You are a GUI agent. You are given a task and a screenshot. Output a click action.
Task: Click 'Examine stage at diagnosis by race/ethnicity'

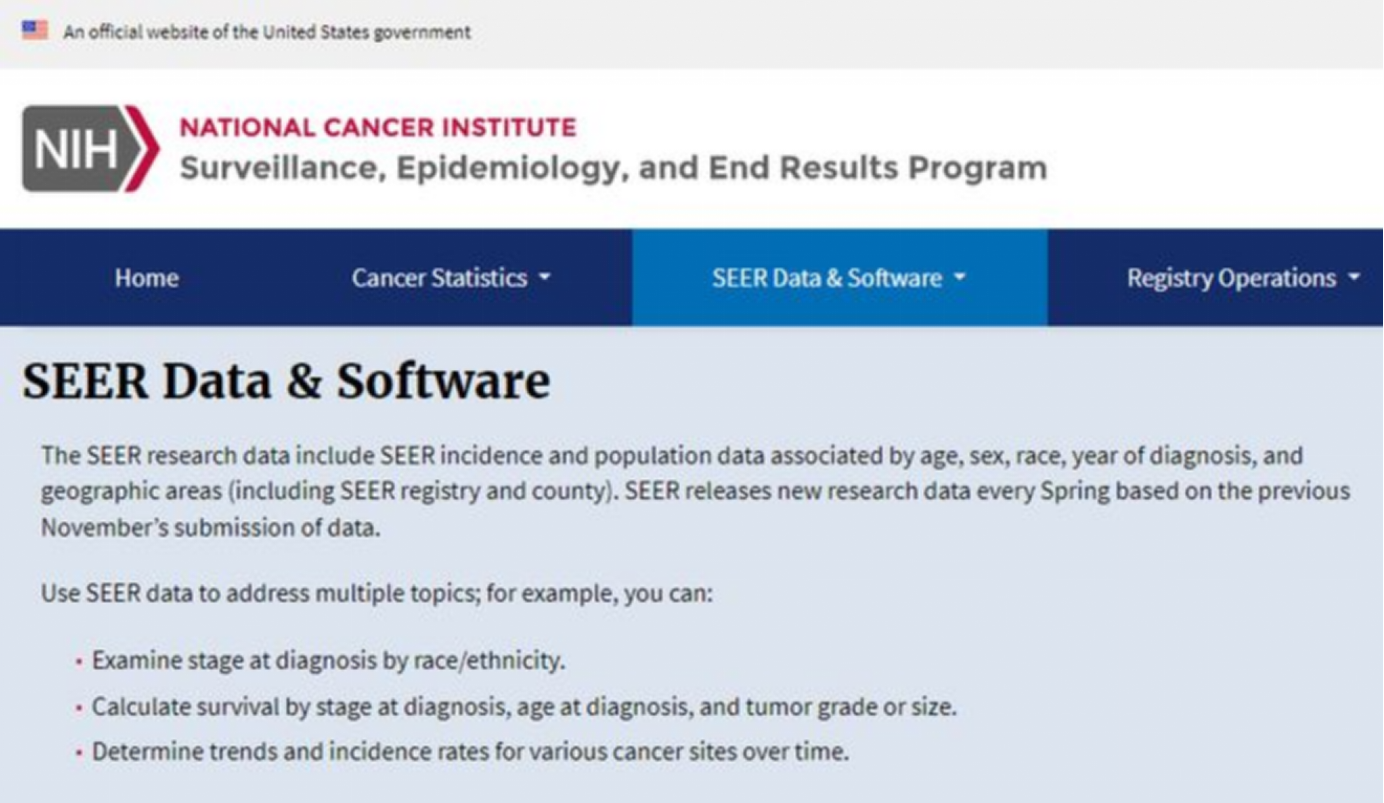[x=328, y=661]
